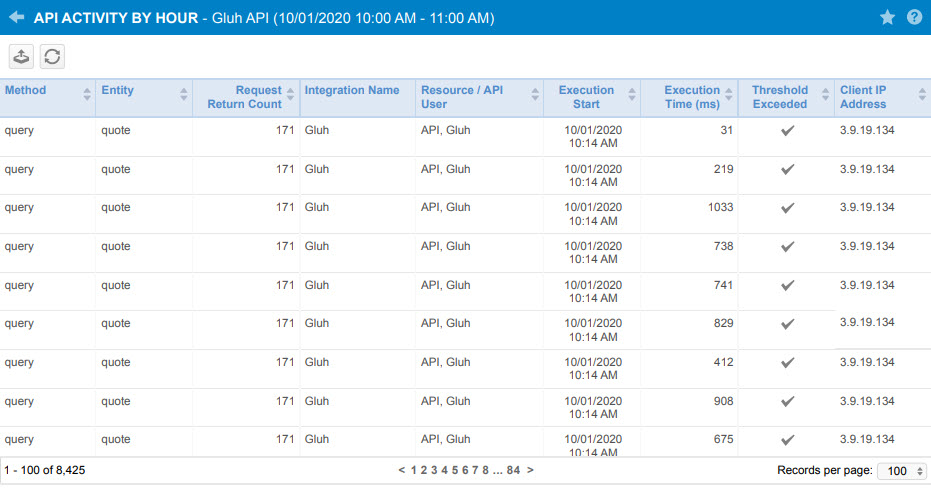931x489 pixels.
Task: Sort by Method column arrows
Action: pos(87,94)
